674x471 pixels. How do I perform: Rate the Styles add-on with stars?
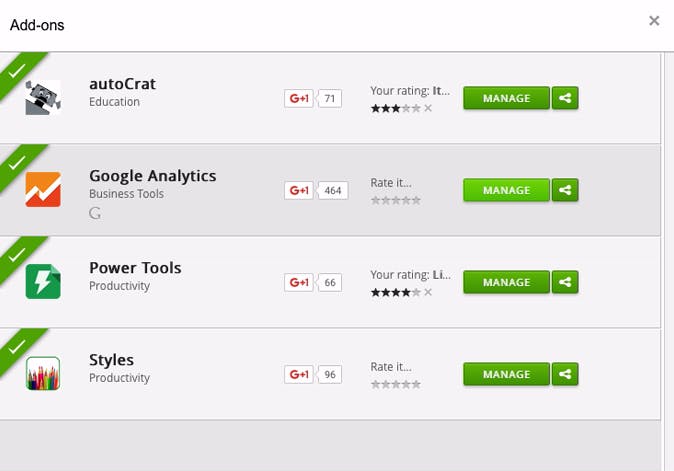396,384
